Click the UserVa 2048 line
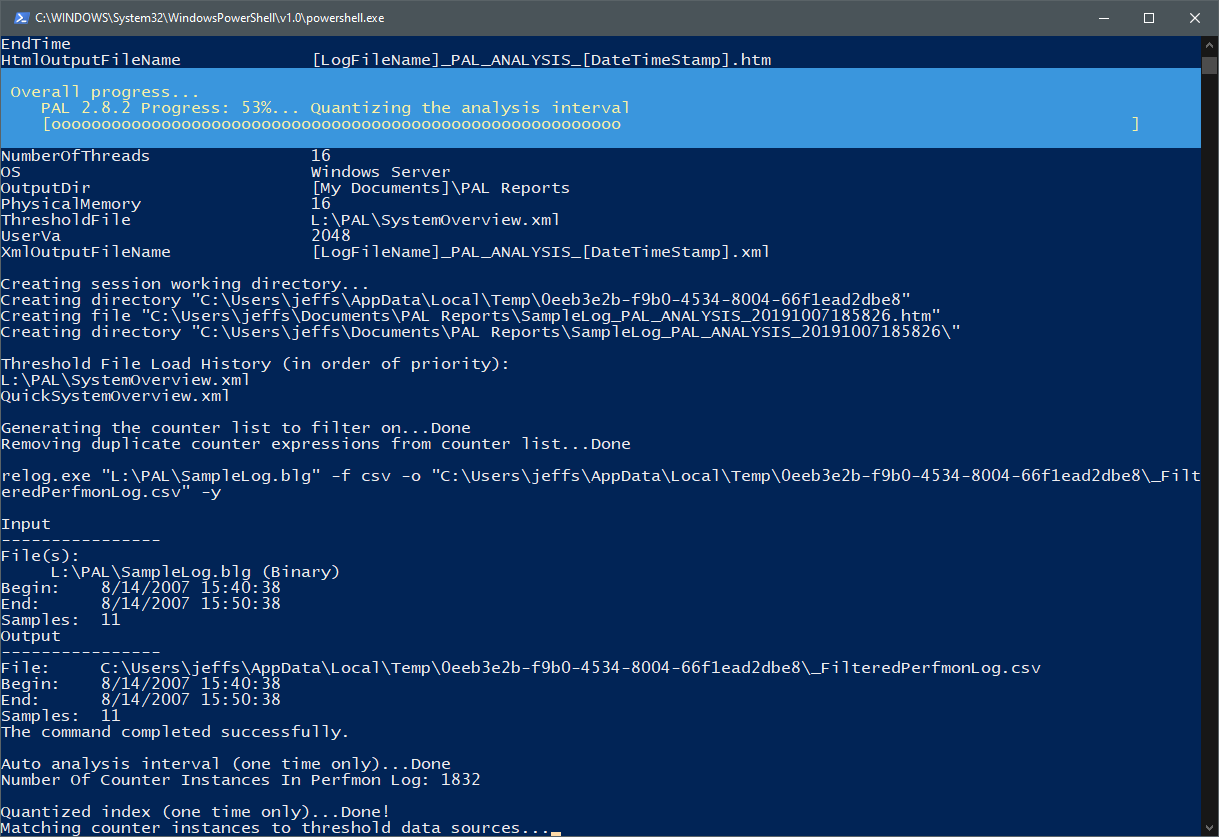This screenshot has height=837, width=1219. point(176,236)
